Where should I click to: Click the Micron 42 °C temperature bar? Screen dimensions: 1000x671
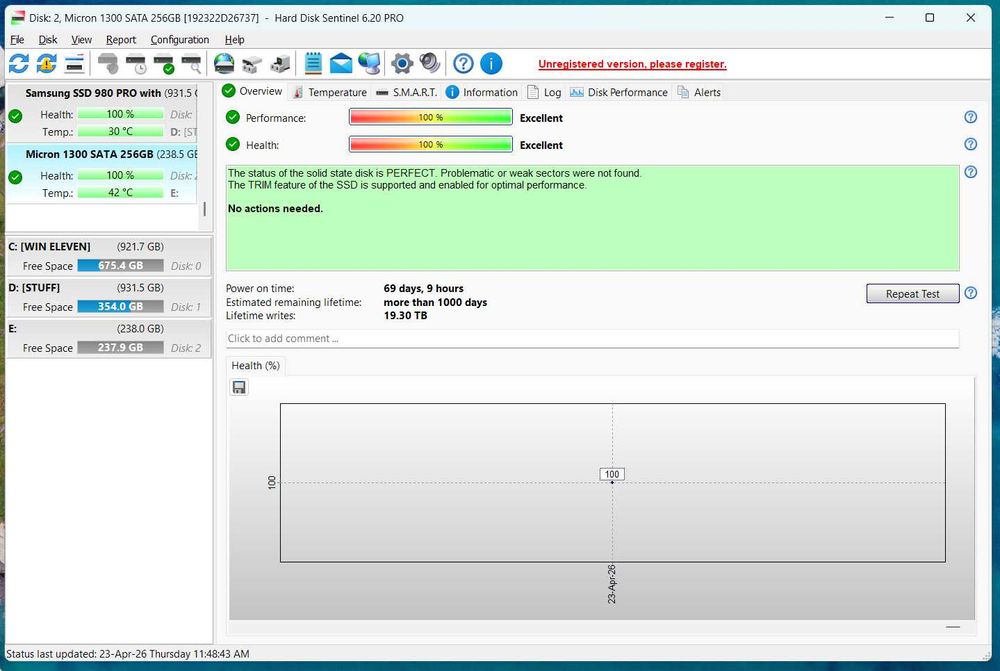point(121,193)
